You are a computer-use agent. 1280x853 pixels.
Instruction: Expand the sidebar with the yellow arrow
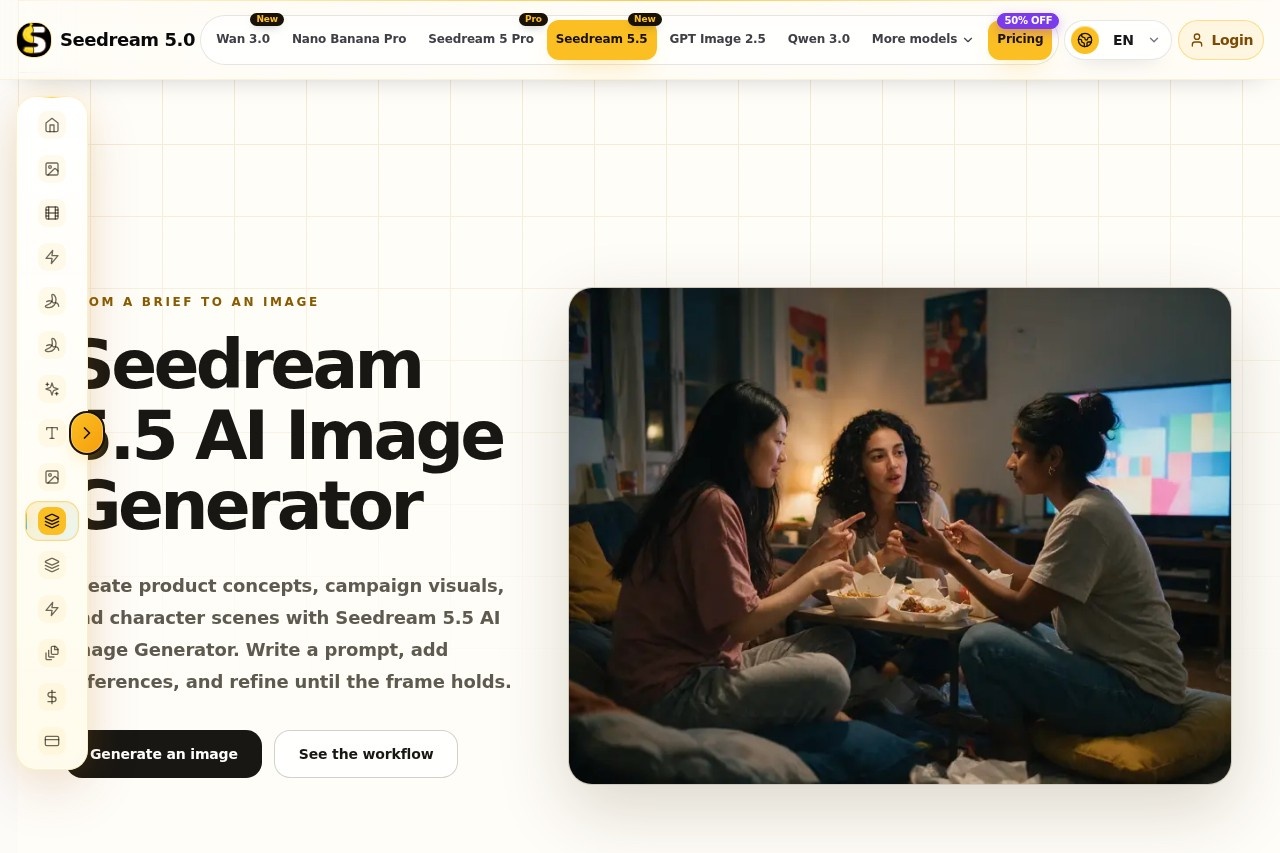(x=87, y=433)
